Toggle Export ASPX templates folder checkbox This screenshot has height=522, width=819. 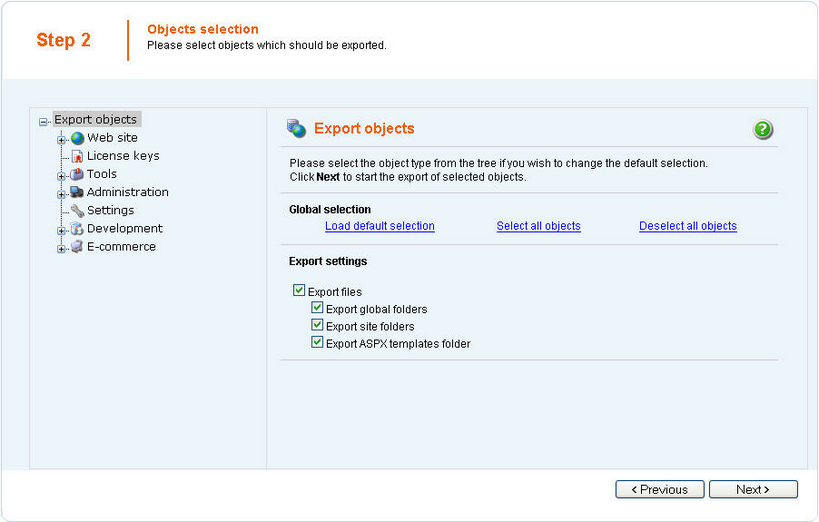[317, 342]
